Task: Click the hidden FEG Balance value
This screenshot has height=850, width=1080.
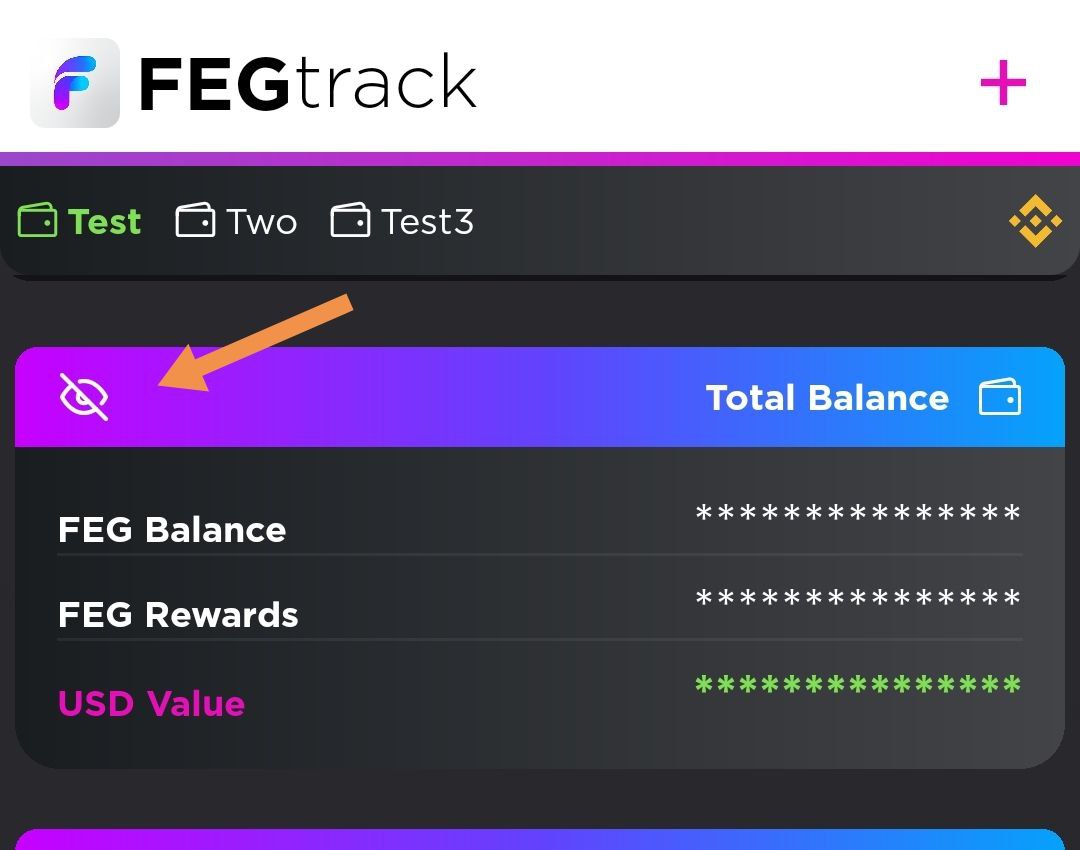Action: click(x=858, y=516)
